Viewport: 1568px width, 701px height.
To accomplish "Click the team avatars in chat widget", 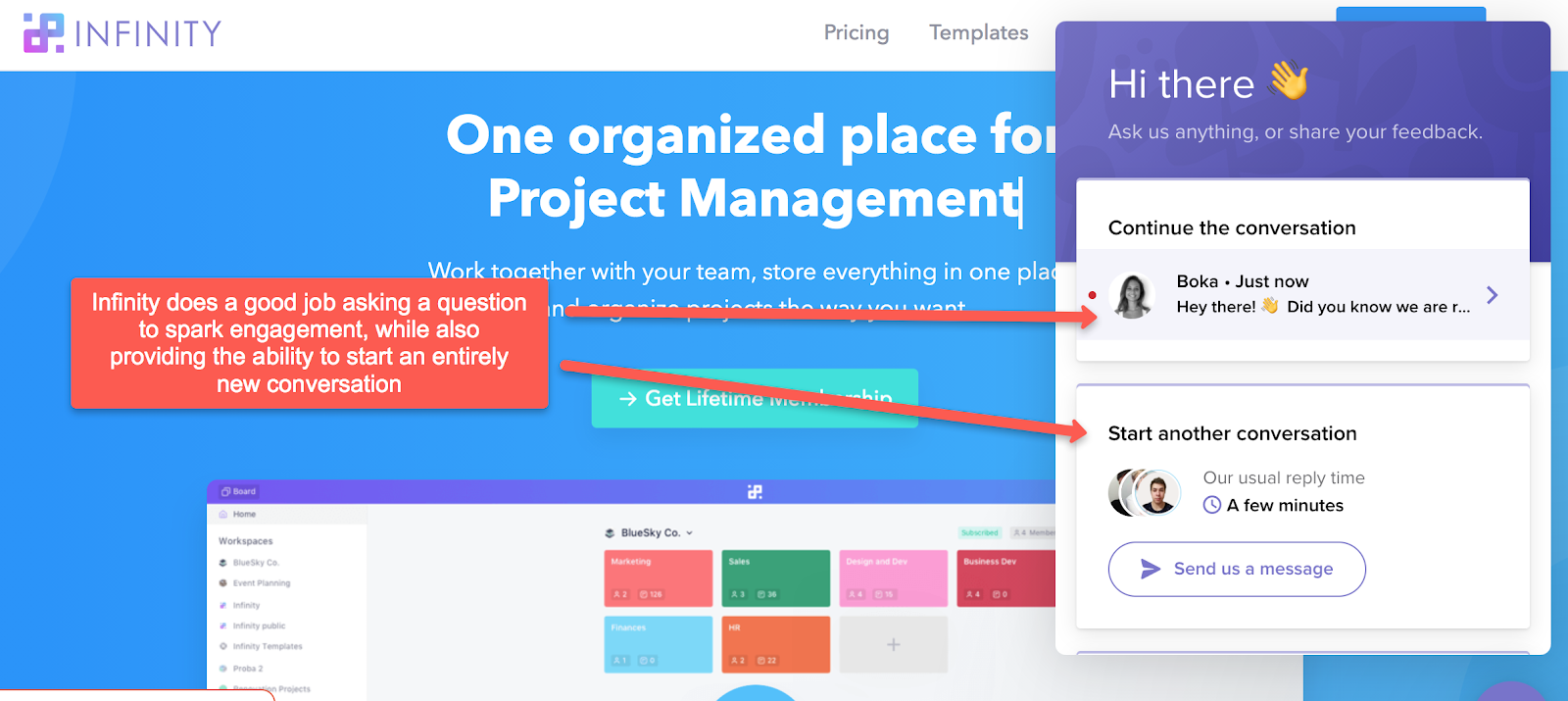I will [x=1145, y=492].
